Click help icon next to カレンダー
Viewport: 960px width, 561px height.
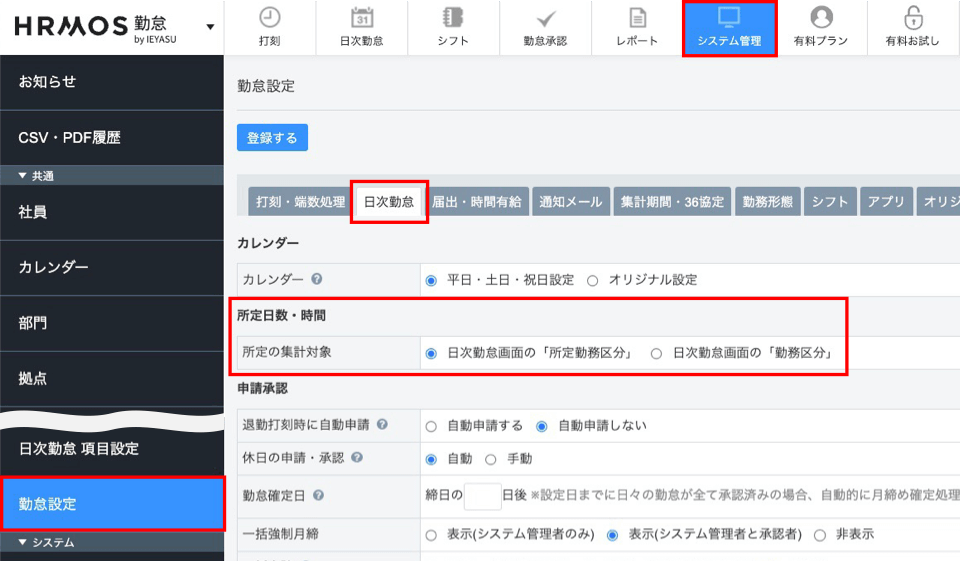(x=316, y=280)
